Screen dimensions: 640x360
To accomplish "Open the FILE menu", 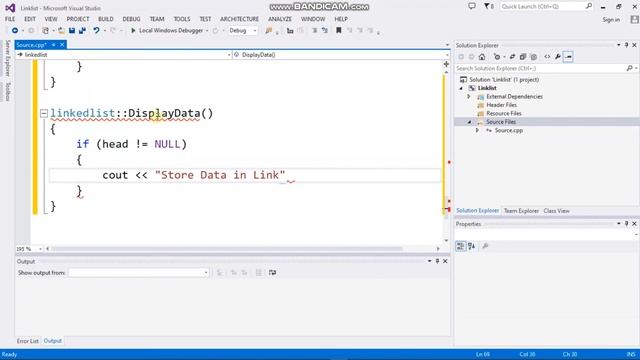I will [x=10, y=19].
